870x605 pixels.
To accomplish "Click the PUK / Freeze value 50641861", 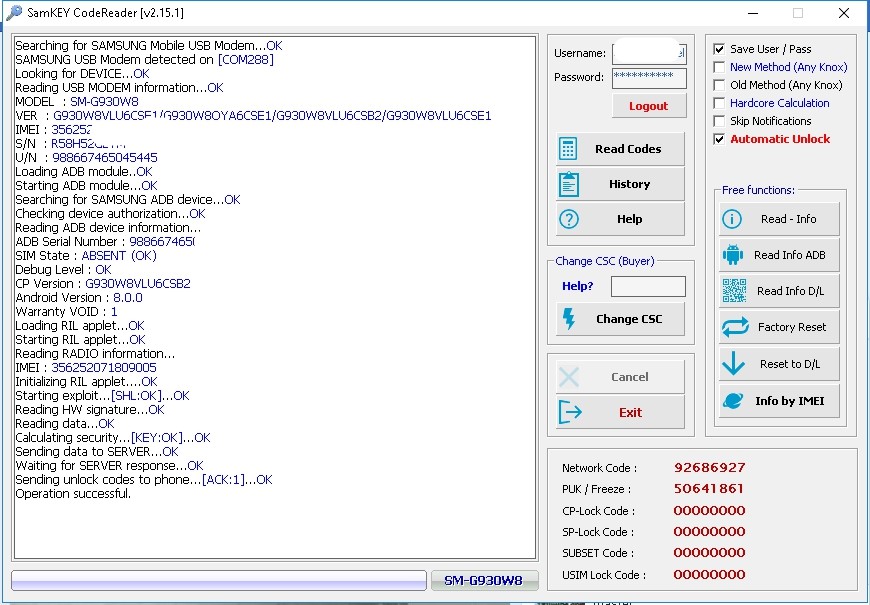I will (x=709, y=488).
